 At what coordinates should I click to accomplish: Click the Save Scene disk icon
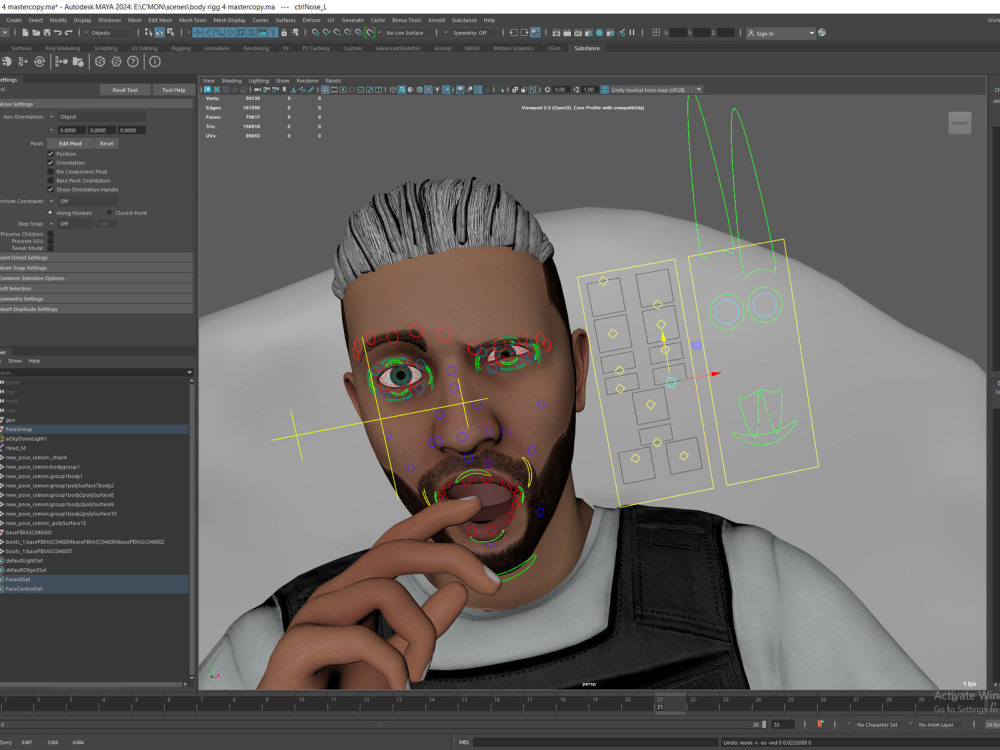click(x=47, y=33)
